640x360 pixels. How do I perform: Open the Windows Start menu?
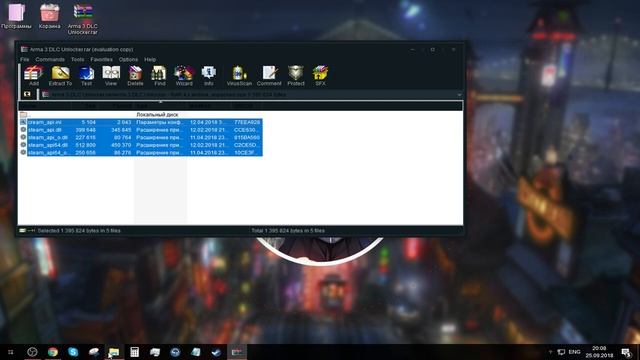click(11, 352)
